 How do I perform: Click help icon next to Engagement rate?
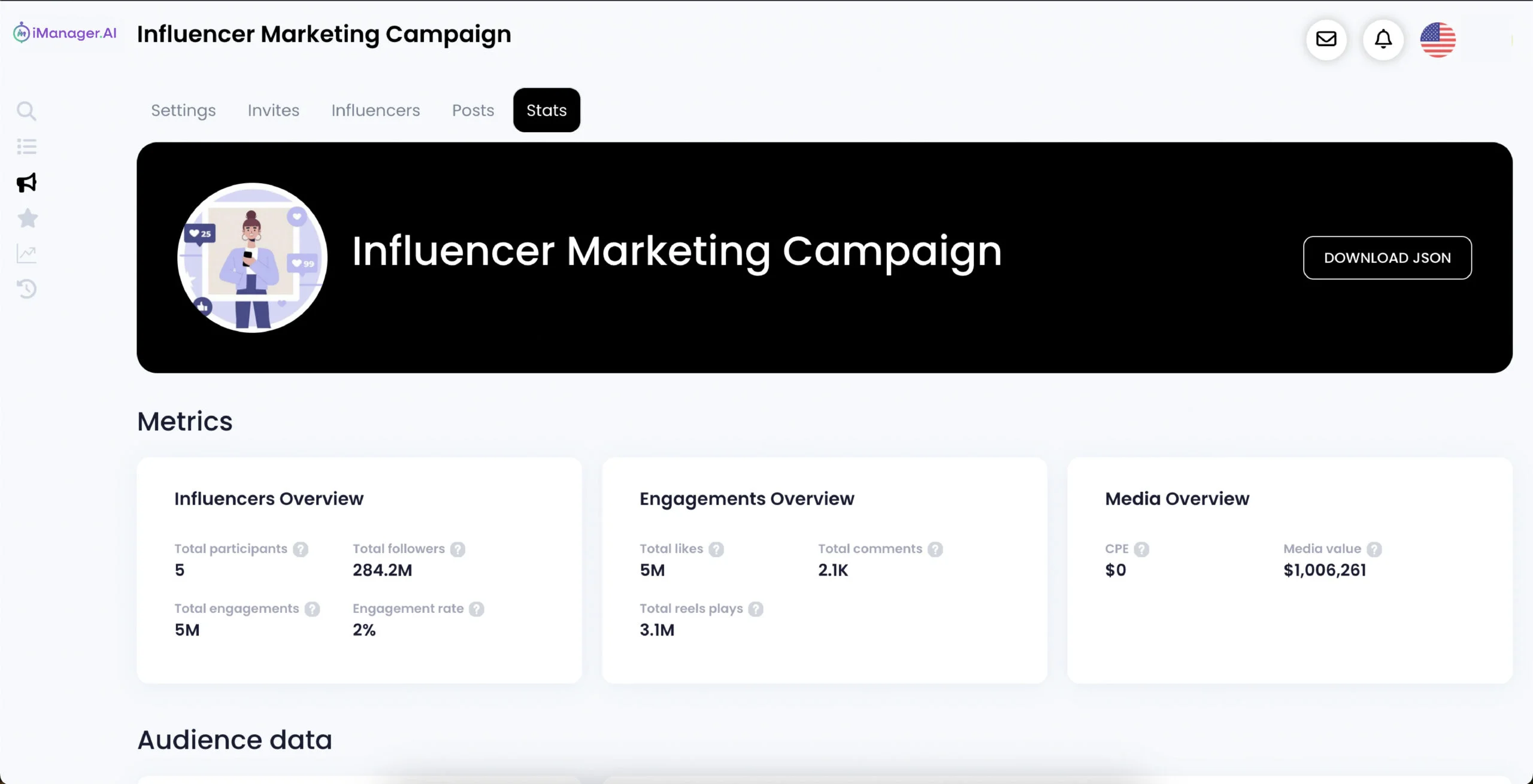(477, 609)
